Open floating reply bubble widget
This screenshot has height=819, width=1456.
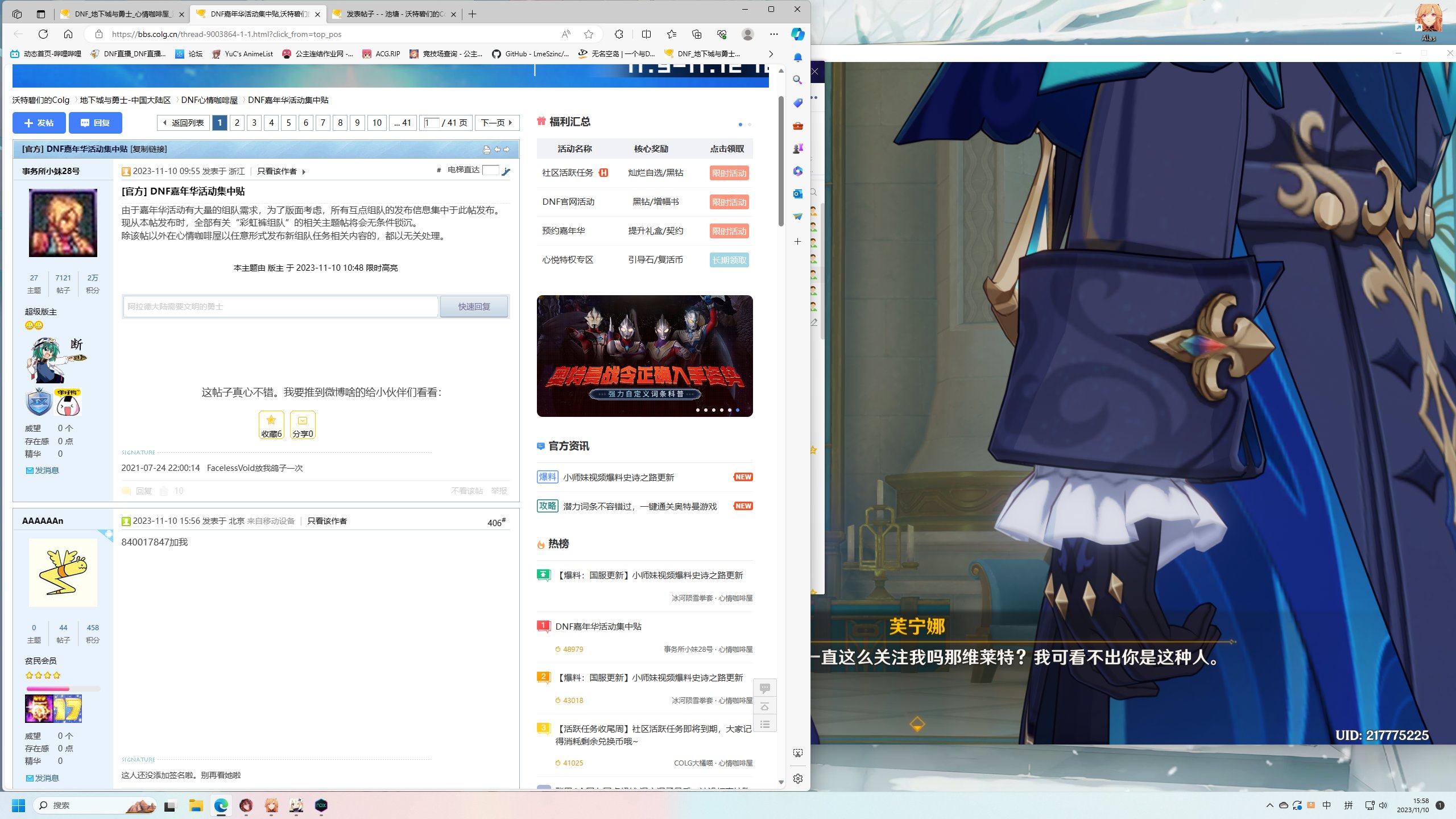pos(765,688)
